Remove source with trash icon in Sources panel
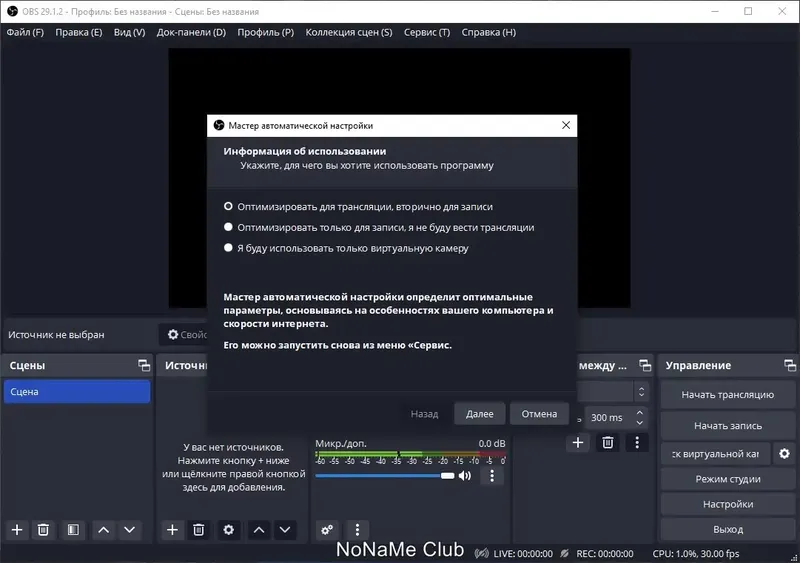The height and width of the screenshot is (563, 800). pyautogui.click(x=198, y=530)
